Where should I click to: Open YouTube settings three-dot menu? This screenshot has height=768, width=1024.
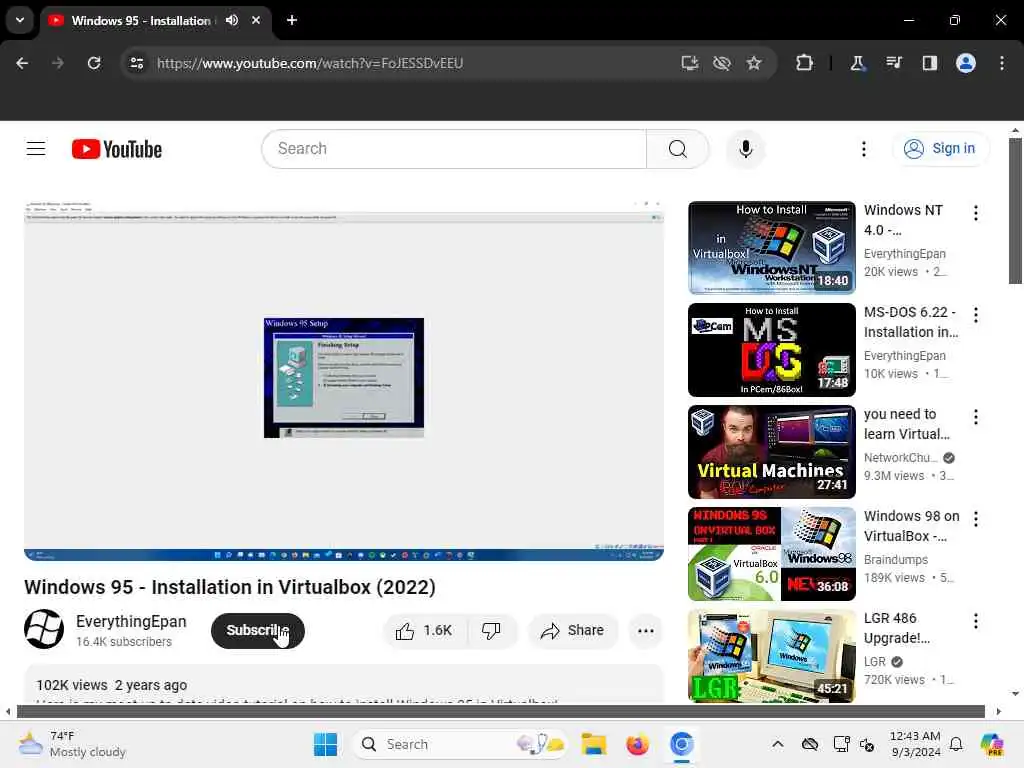tap(863, 149)
